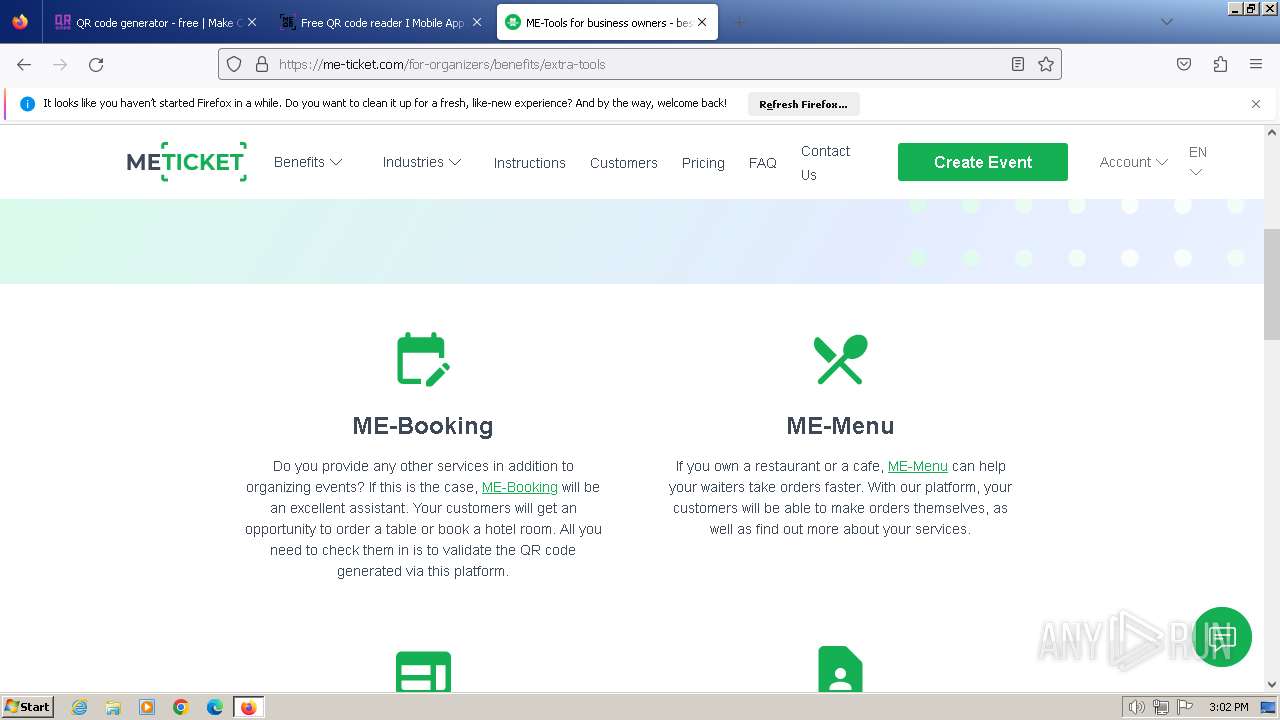Open the Contact Us page
This screenshot has width=1280, height=720.
(825, 163)
